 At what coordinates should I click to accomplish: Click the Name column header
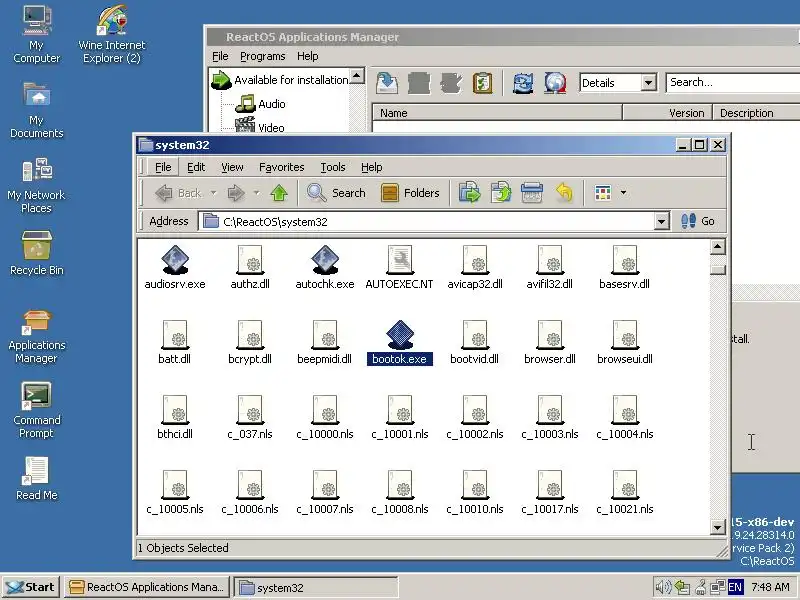[497, 113]
